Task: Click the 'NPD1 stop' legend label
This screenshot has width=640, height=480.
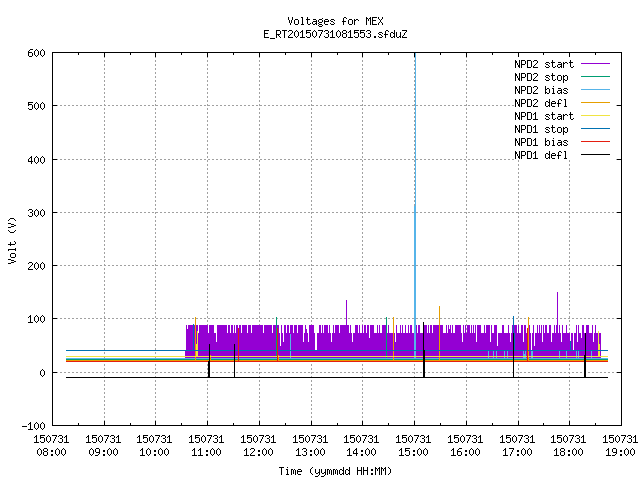Action: click(541, 129)
